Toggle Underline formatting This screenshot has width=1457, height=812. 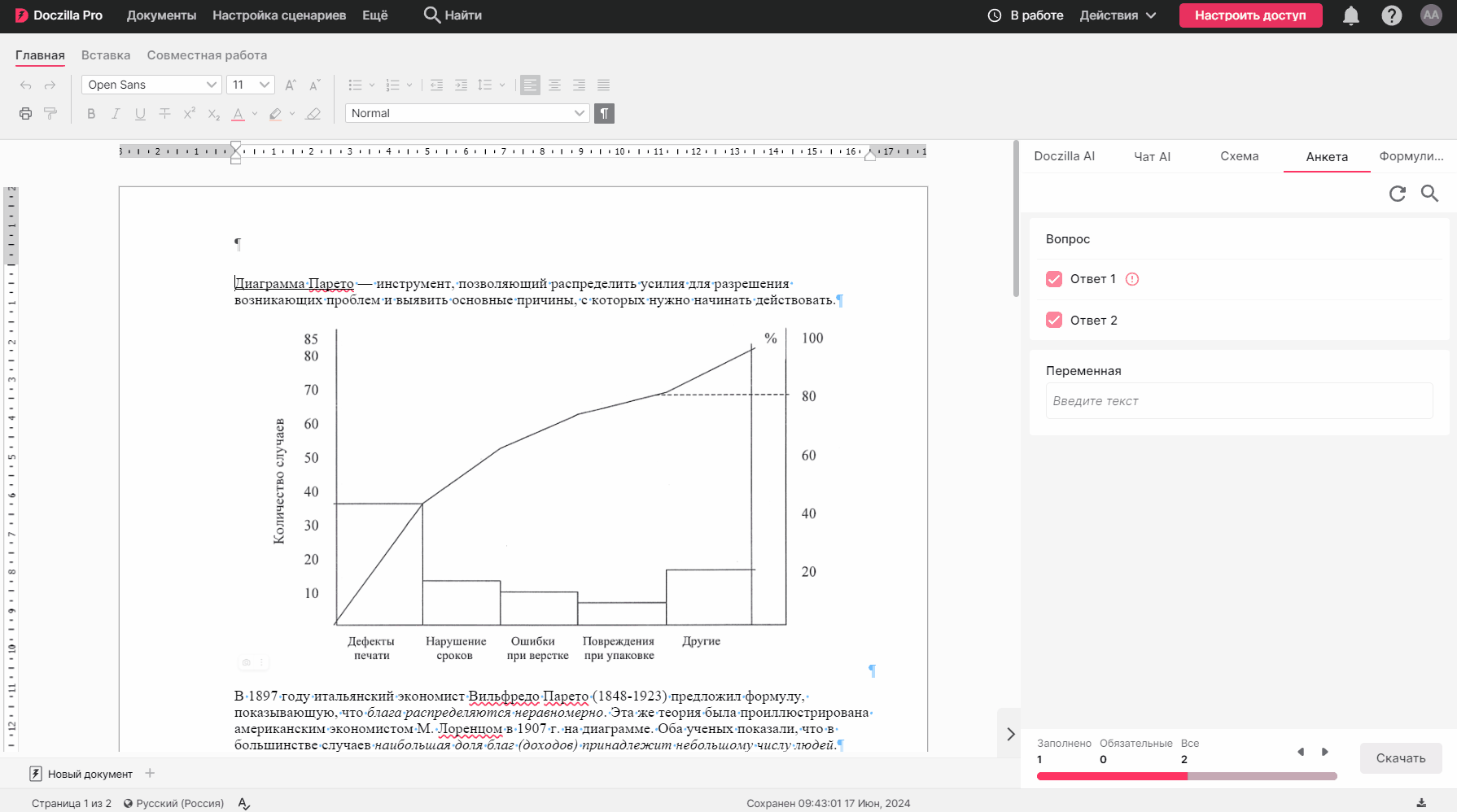[140, 114]
